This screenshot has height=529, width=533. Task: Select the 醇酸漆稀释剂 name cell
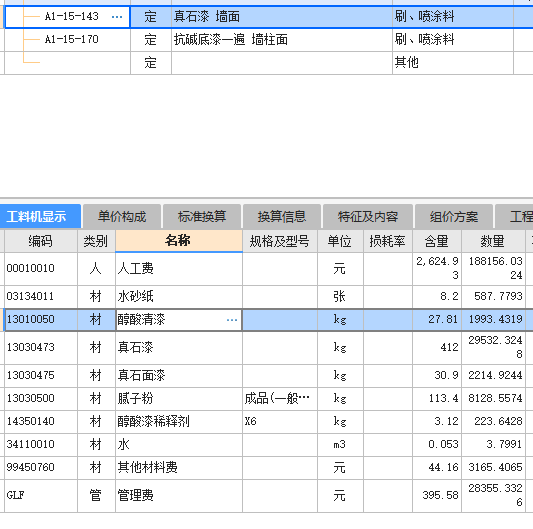[179, 422]
